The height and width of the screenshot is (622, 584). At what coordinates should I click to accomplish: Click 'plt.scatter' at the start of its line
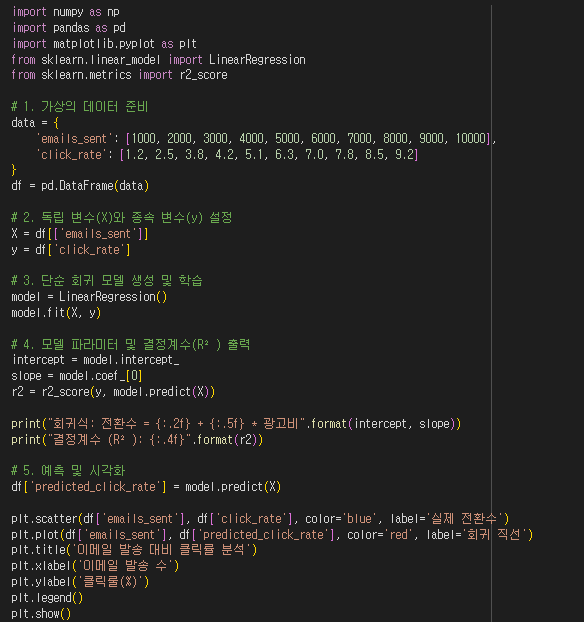click(x=44, y=518)
